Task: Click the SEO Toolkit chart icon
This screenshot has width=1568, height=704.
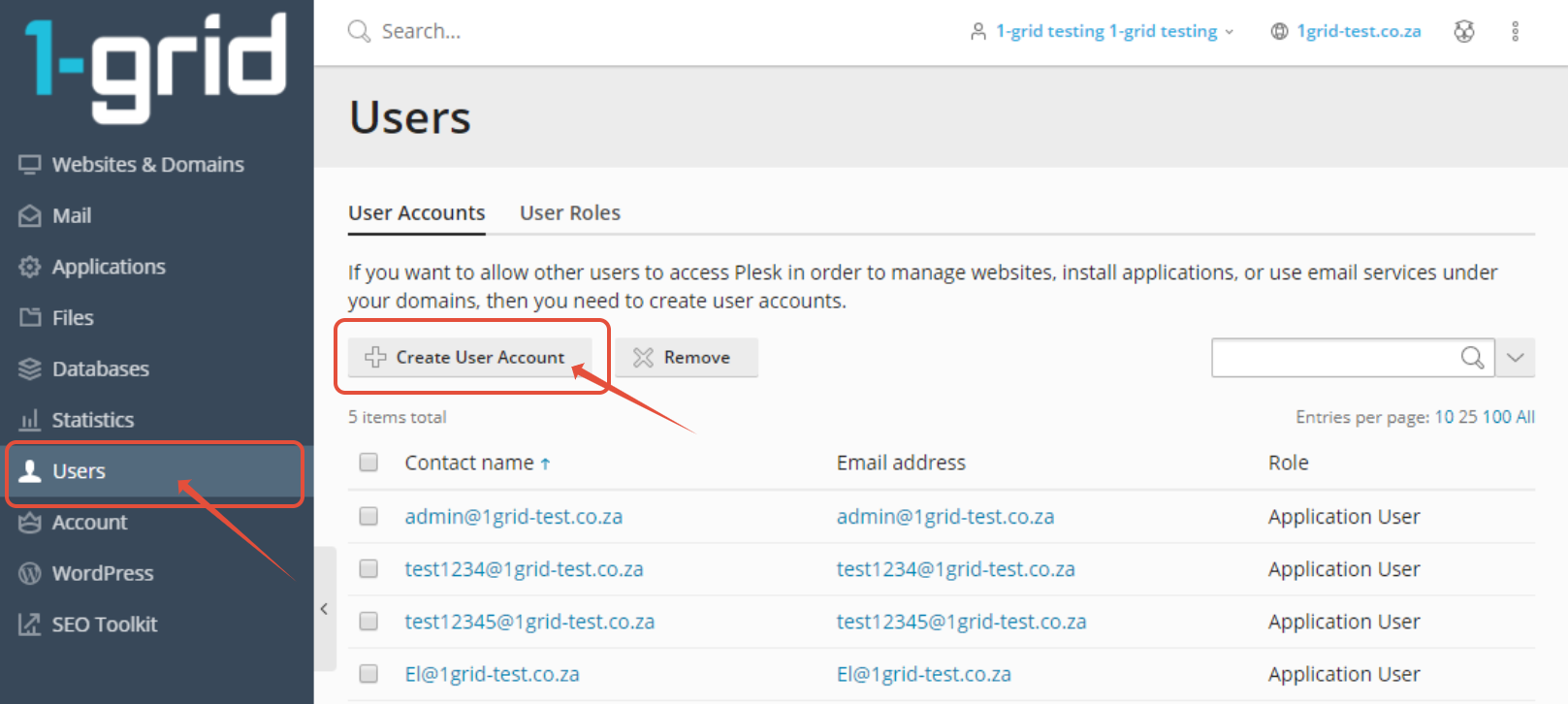Action: [x=30, y=624]
